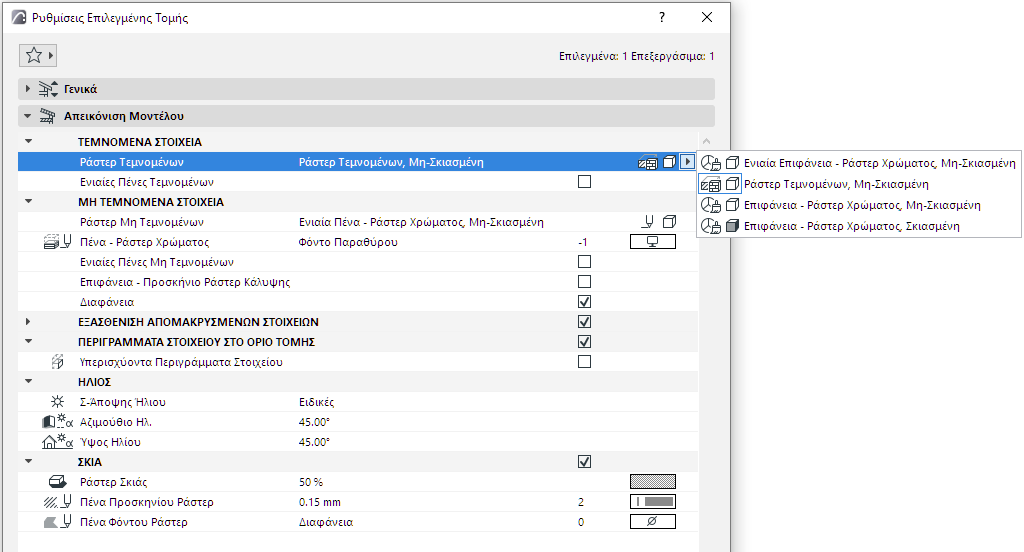Select the Ράστερ Μη Τεμνομένων row label
The height and width of the screenshot is (552, 1024).
(x=142, y=222)
